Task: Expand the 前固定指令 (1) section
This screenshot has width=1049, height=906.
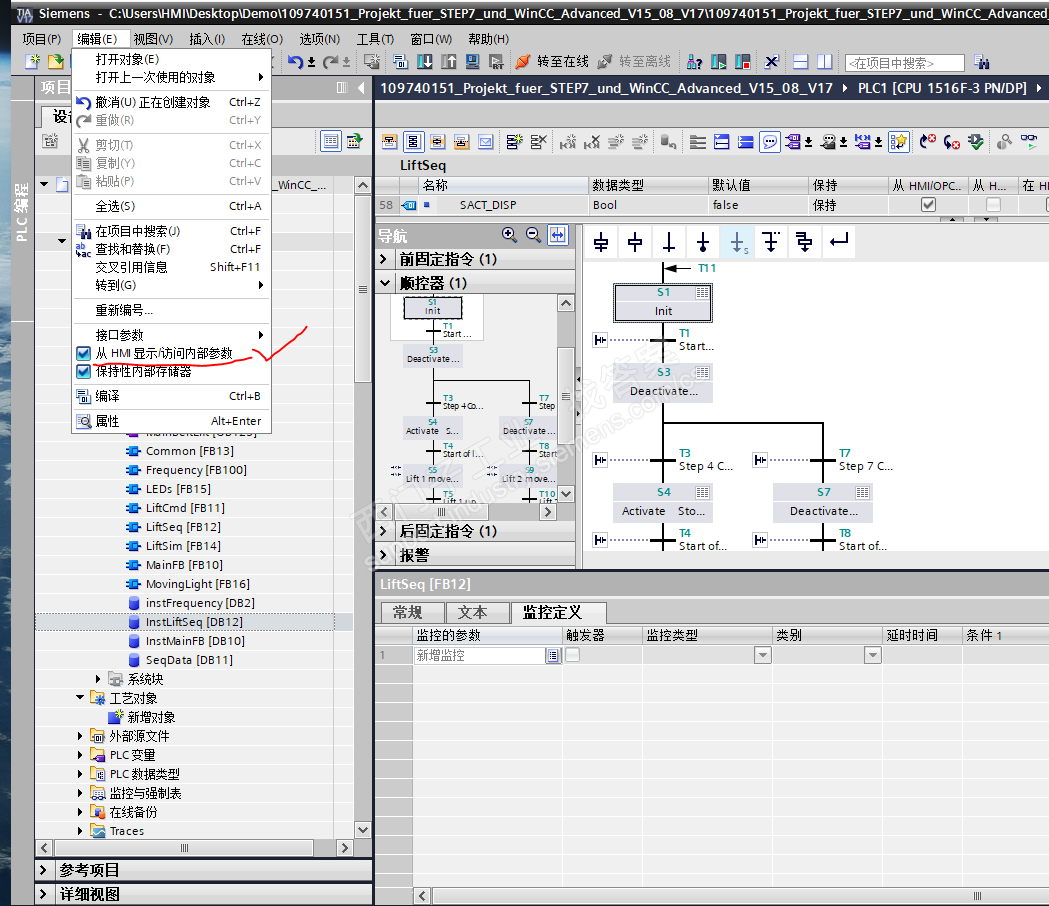Action: coord(385,259)
